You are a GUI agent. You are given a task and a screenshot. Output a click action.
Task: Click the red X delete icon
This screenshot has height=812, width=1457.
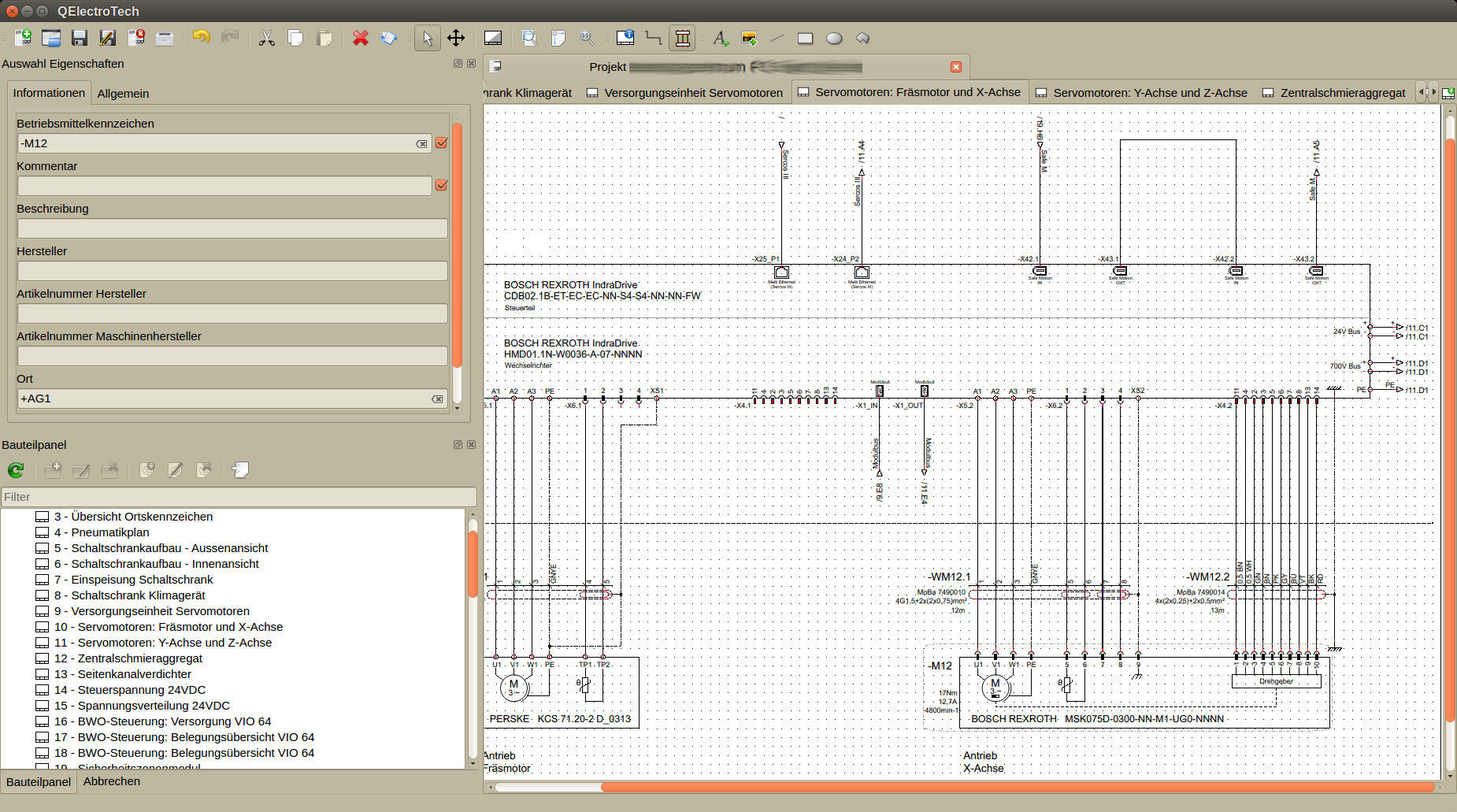[361, 38]
